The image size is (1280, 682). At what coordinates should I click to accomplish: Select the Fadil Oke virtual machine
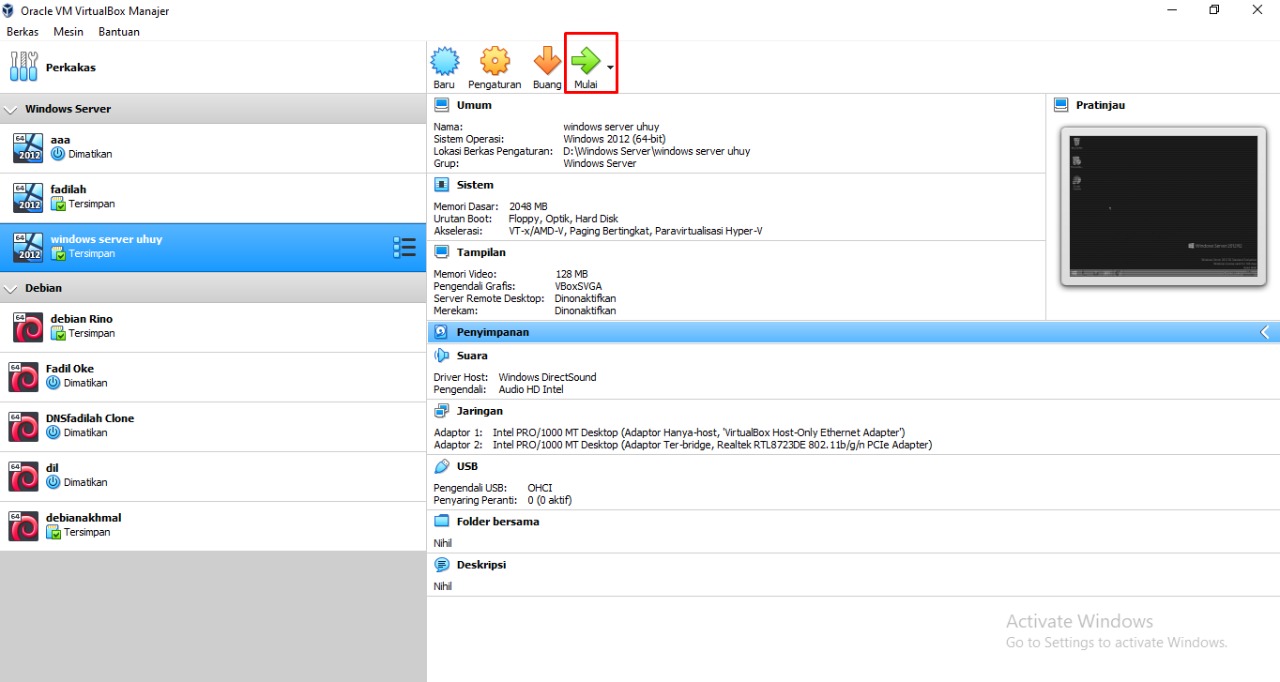click(213, 377)
